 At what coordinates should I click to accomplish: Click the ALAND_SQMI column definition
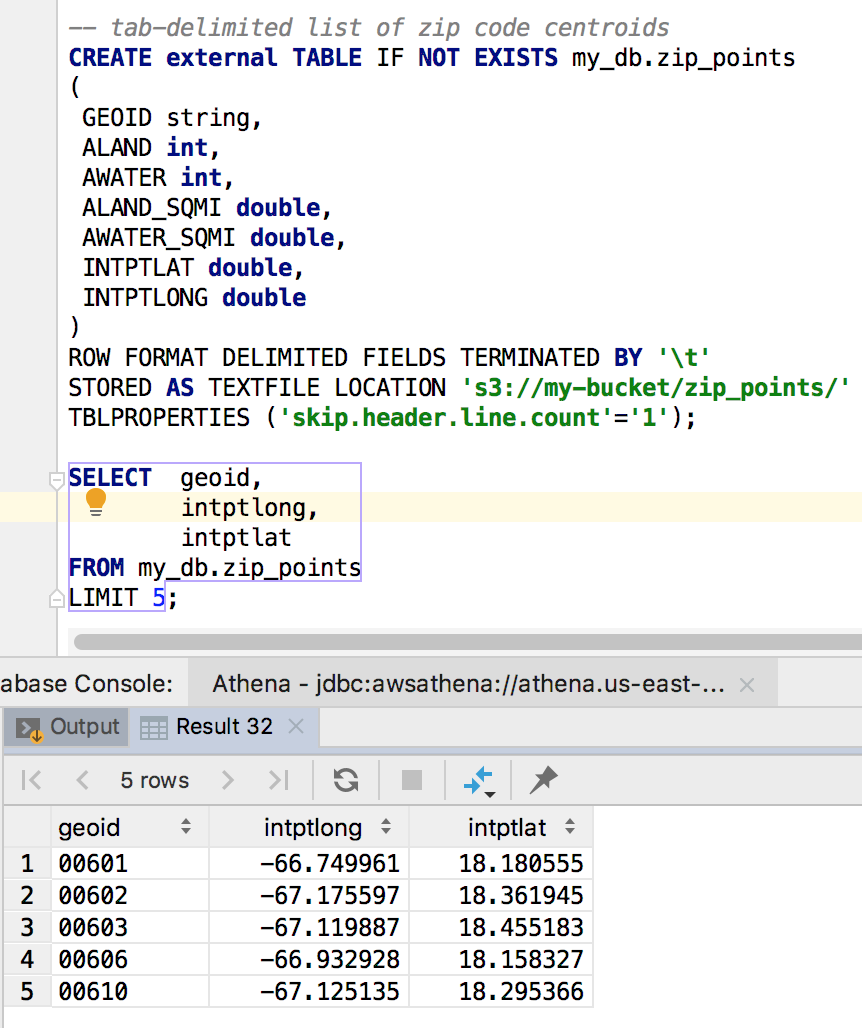point(207,208)
